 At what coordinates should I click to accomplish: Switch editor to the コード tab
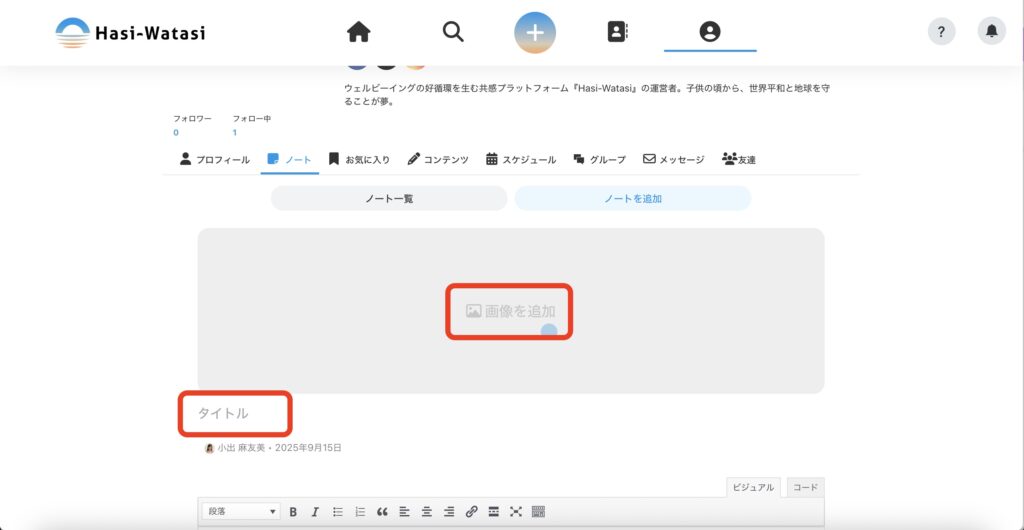pos(805,488)
